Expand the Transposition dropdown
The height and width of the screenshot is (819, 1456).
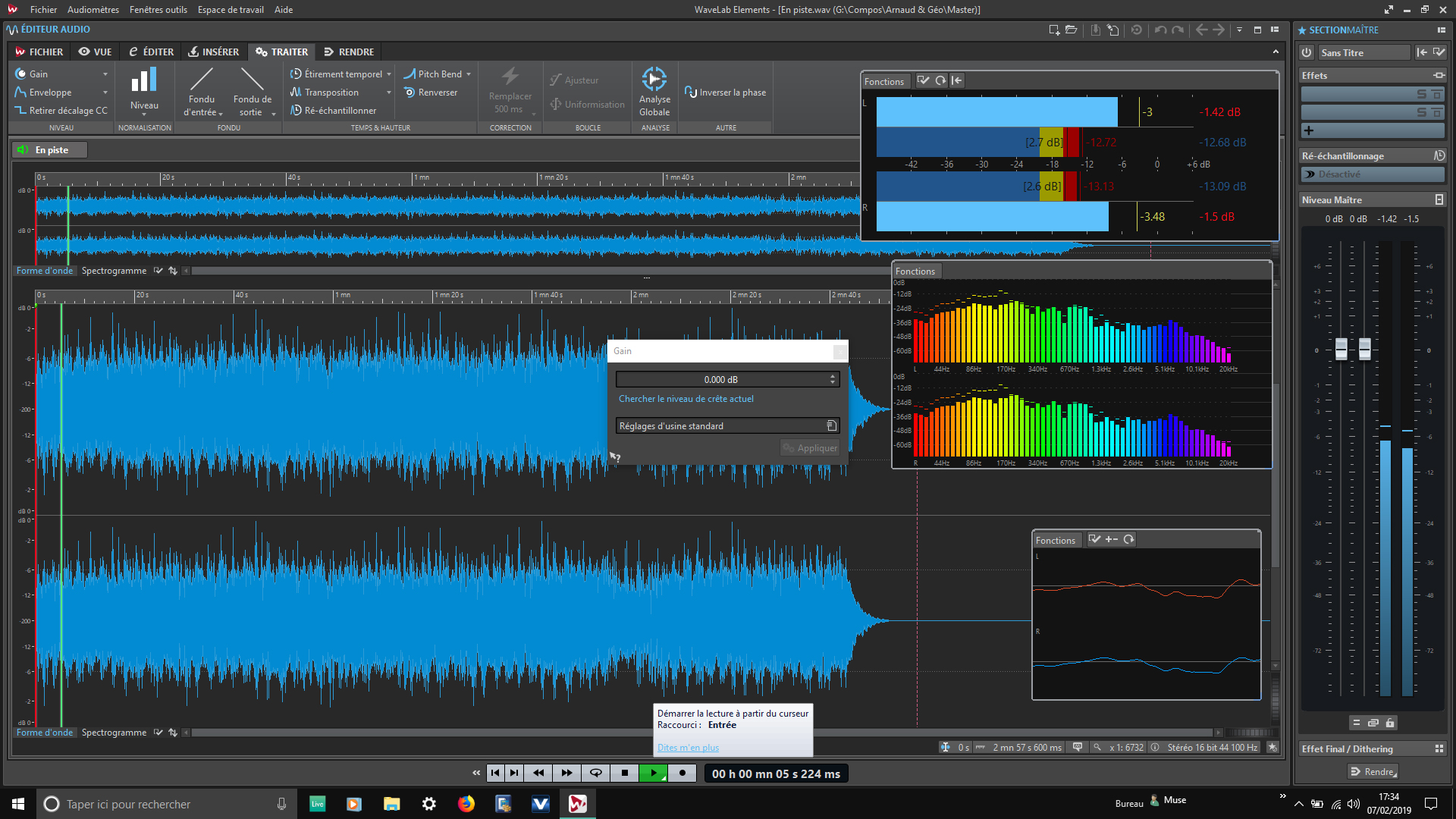(388, 92)
